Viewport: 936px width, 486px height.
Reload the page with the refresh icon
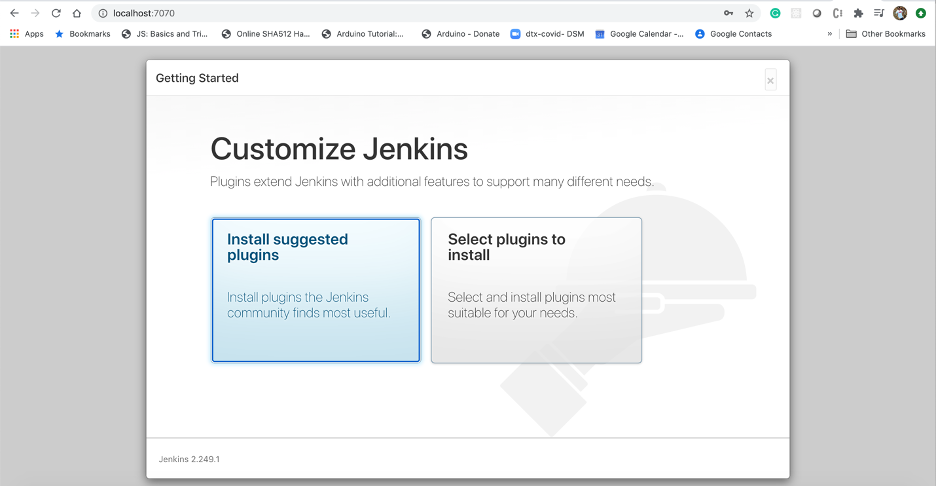56,13
